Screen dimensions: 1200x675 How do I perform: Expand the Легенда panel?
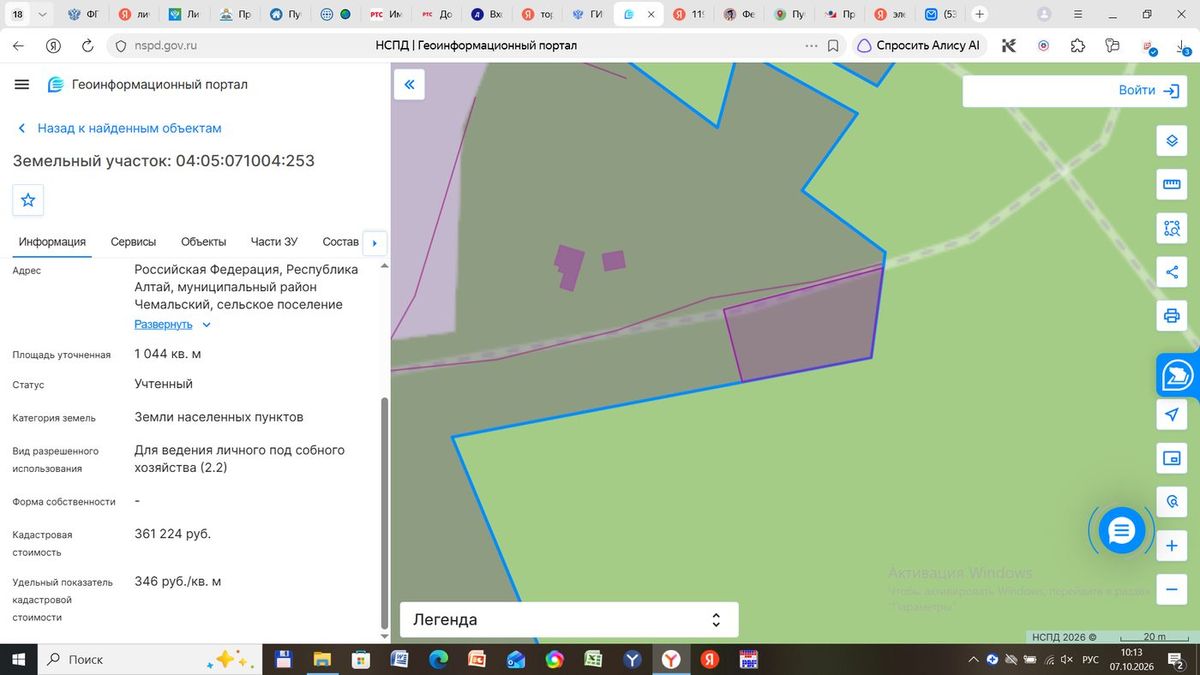tap(569, 620)
